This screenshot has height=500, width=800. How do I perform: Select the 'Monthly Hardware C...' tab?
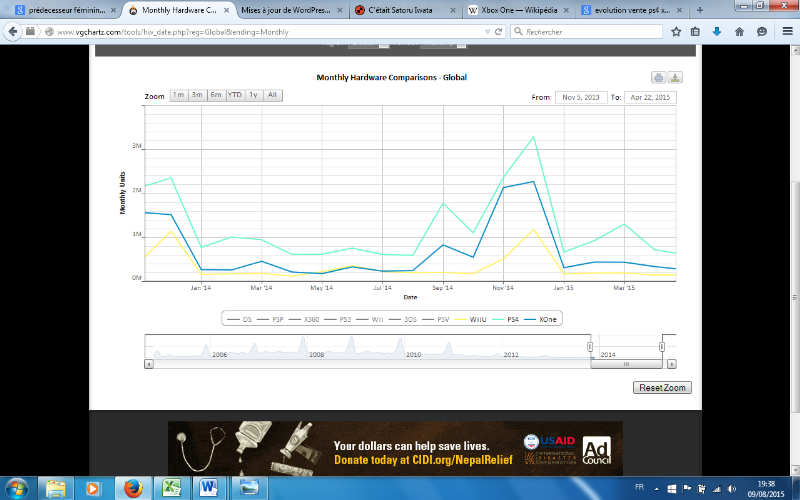(179, 10)
